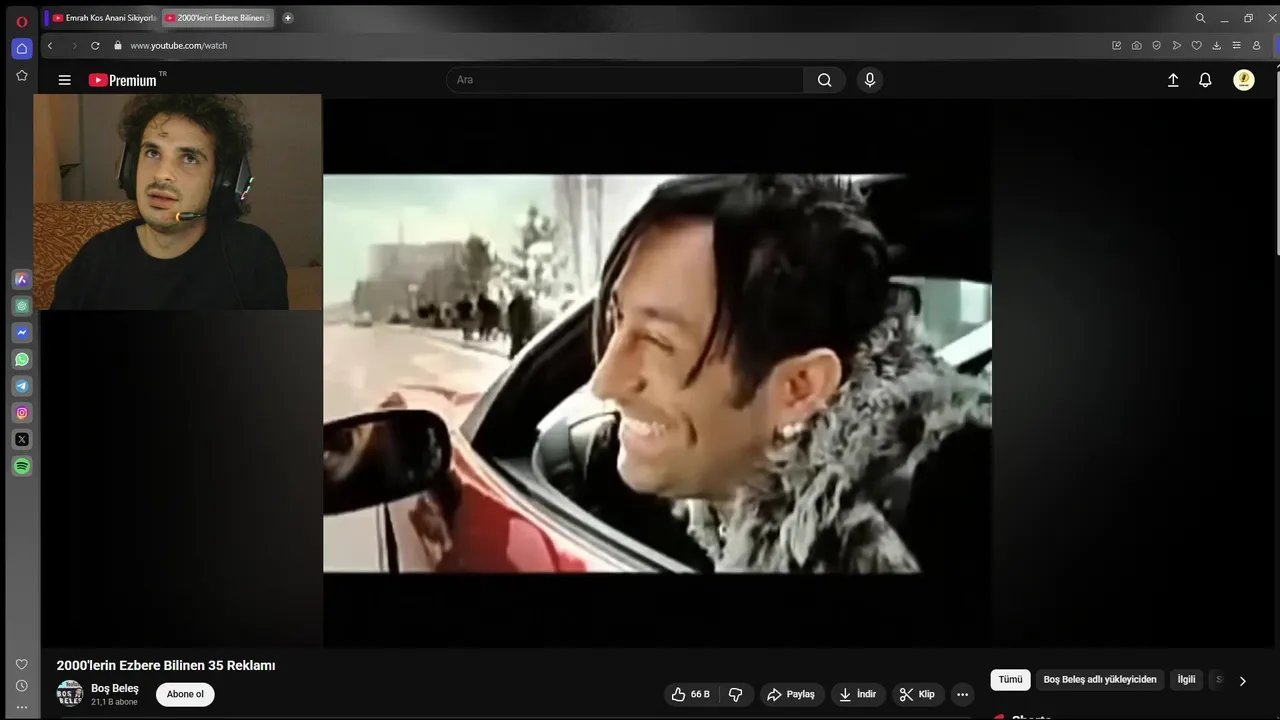Viewport: 1280px width, 720px height.
Task: Open Opera start page home icon
Action: (x=22, y=48)
